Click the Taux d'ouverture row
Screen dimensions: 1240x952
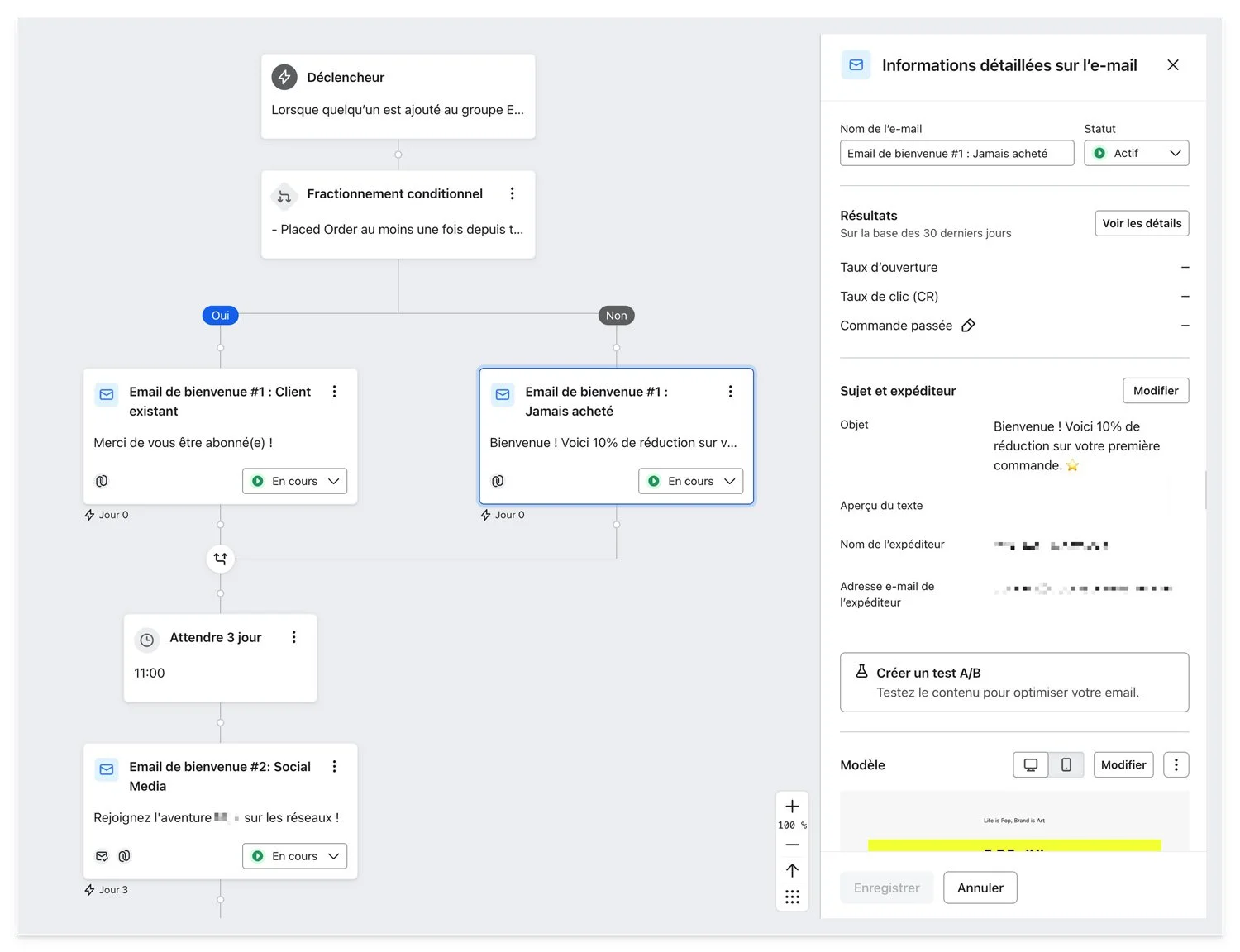1014,268
